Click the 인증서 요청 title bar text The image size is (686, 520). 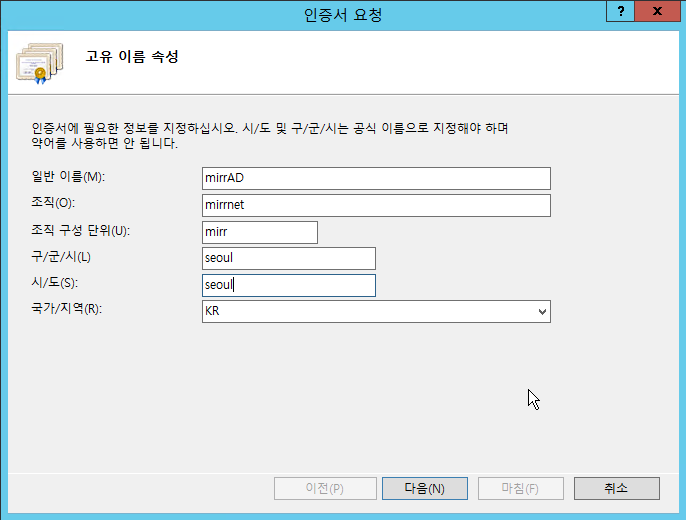343,15
